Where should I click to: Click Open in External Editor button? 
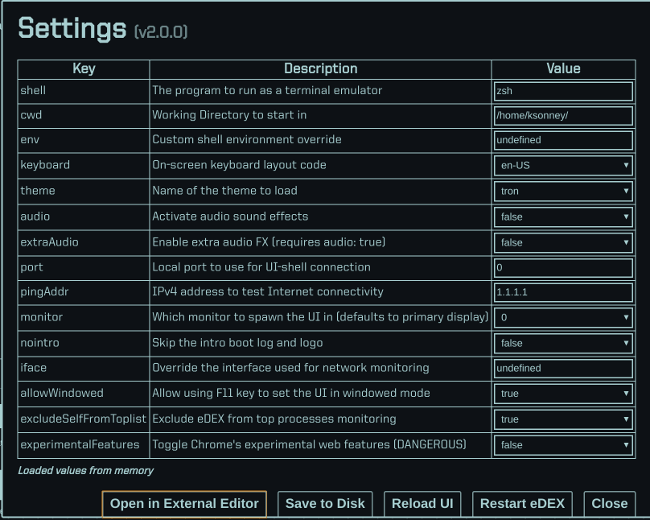184,503
